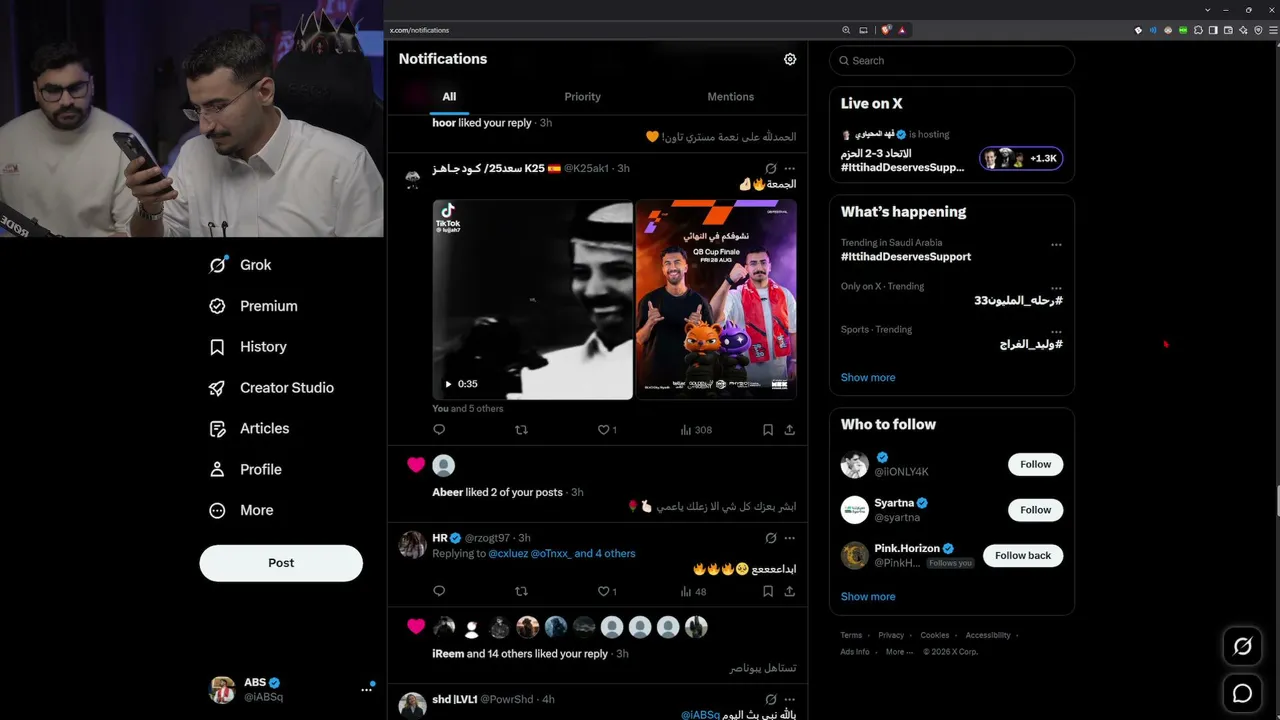
Task: Open the browser zoom control
Action: pos(846,30)
